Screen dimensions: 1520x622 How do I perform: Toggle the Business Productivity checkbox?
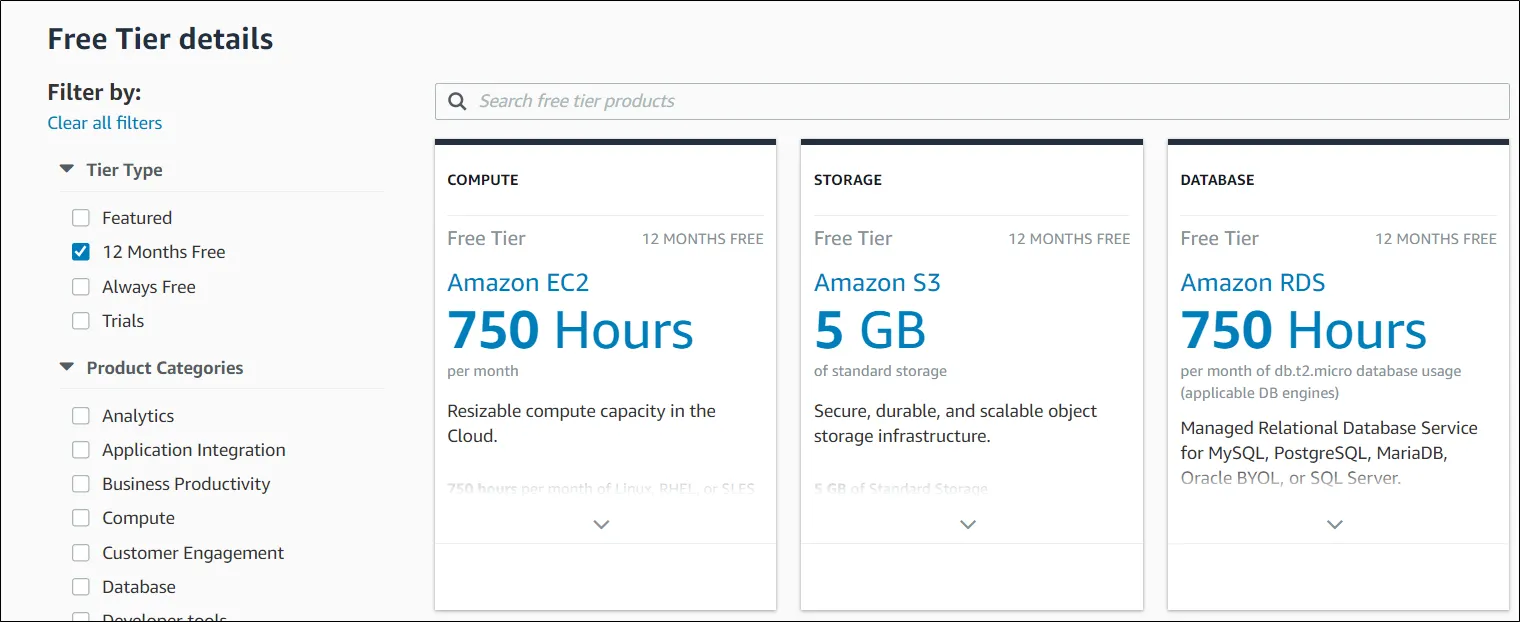tap(81, 484)
